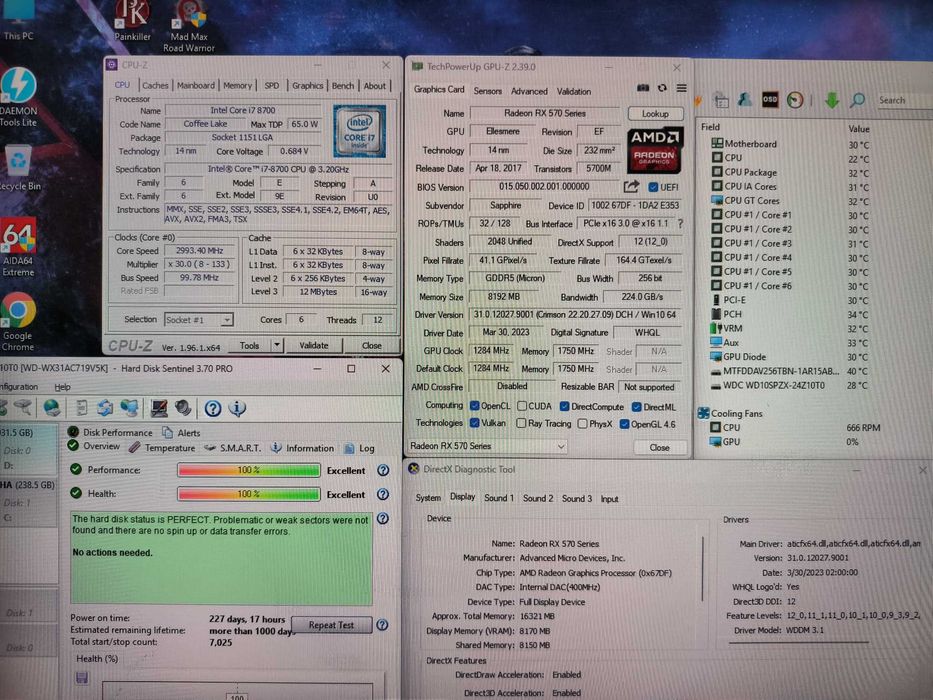Open the Mad Max Road Warrior shortcut

(x=189, y=26)
